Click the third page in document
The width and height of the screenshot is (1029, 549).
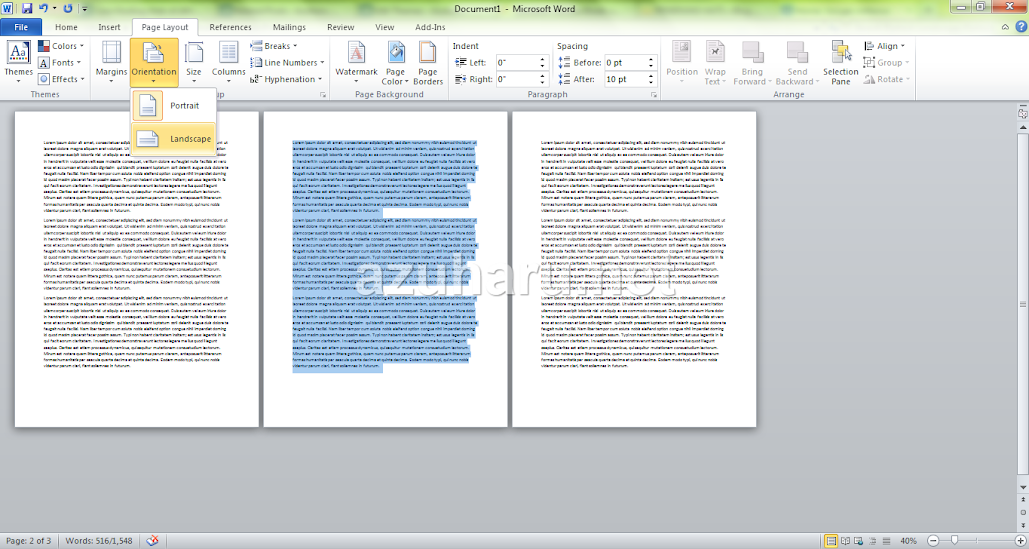click(634, 269)
